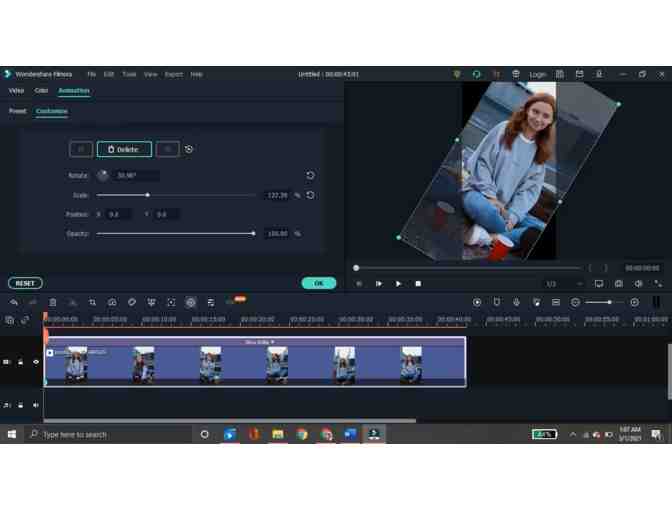Screen dimensions: 672x510
Task: Click the Undo arrow in timeline toolbar
Action: pyautogui.click(x=14, y=302)
